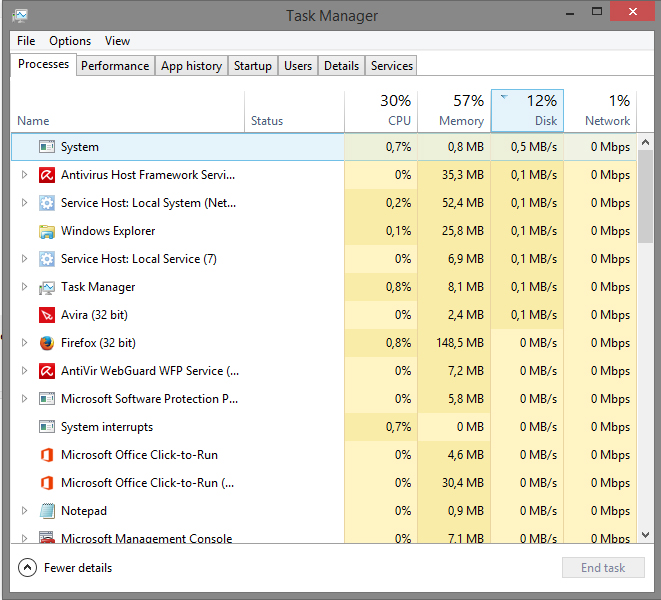The image size is (661, 600).
Task: Switch to the Performance tab
Action: click(x=115, y=66)
